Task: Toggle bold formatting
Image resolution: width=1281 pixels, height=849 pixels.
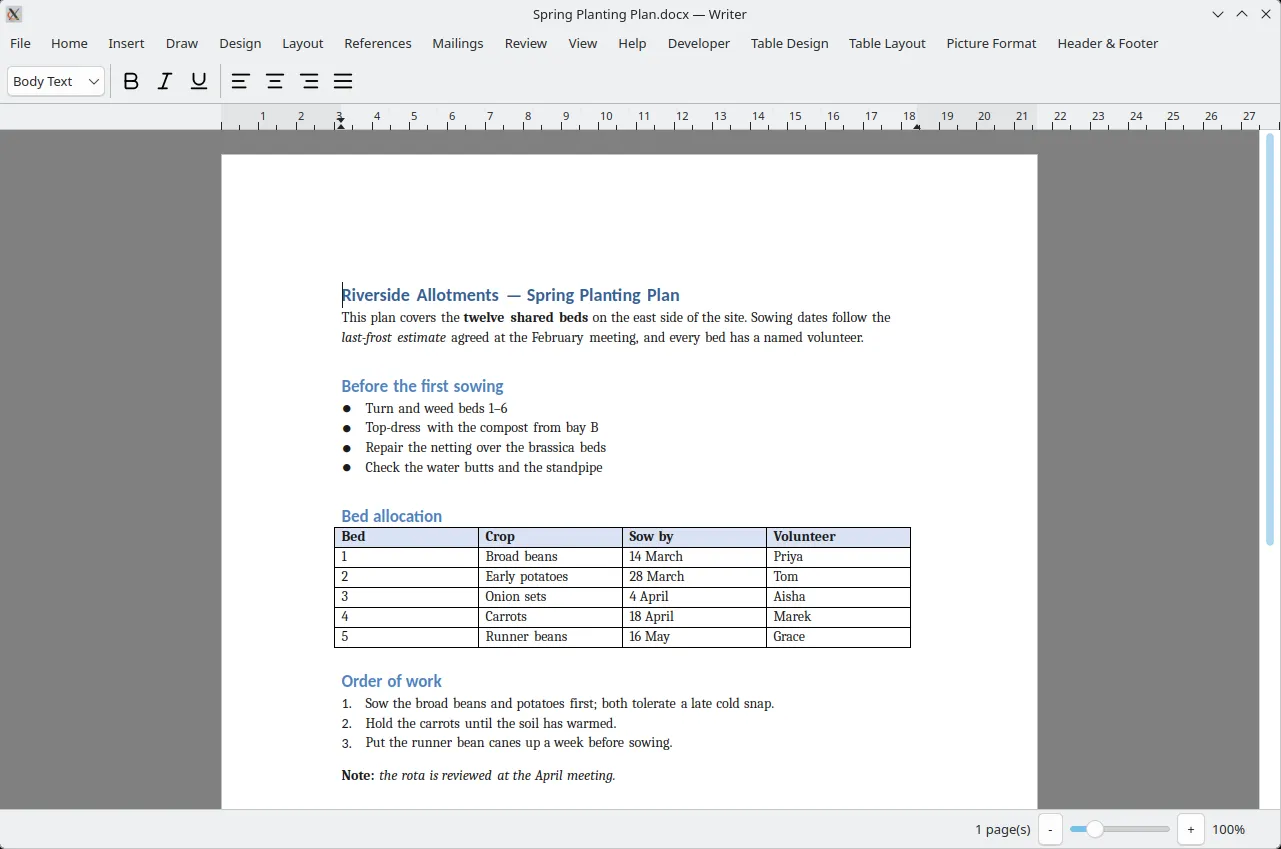Action: tap(131, 82)
